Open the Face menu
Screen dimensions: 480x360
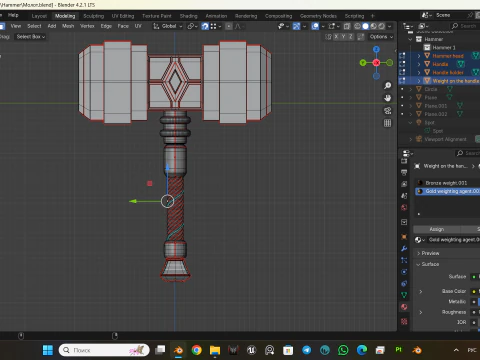(x=123, y=26)
